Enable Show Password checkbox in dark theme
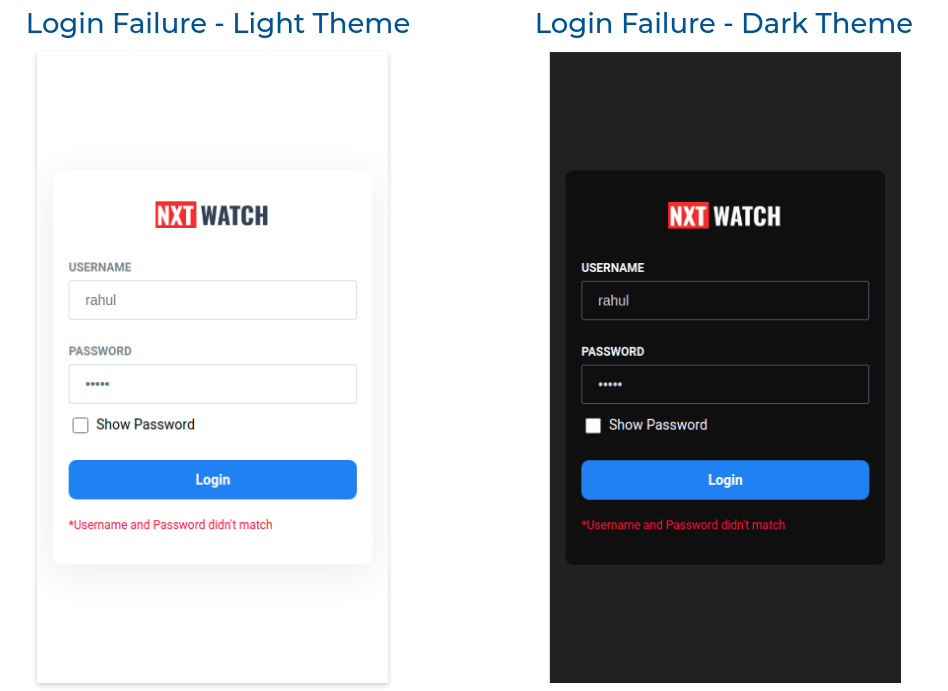Screen dimensions: 948x691 click(x=593, y=426)
